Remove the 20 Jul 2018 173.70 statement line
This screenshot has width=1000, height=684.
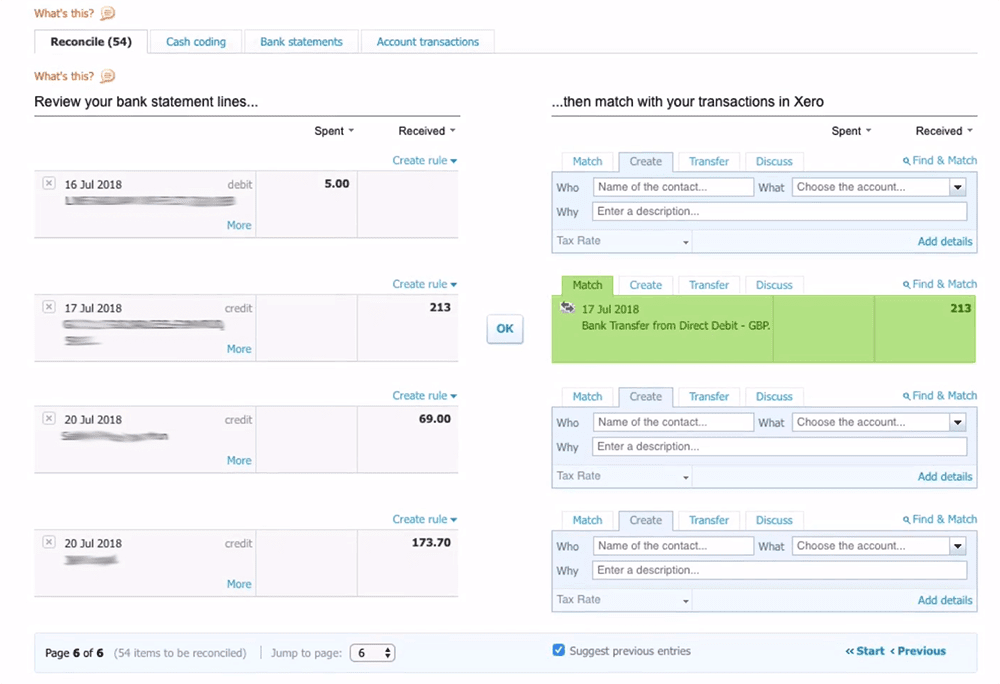(x=48, y=542)
